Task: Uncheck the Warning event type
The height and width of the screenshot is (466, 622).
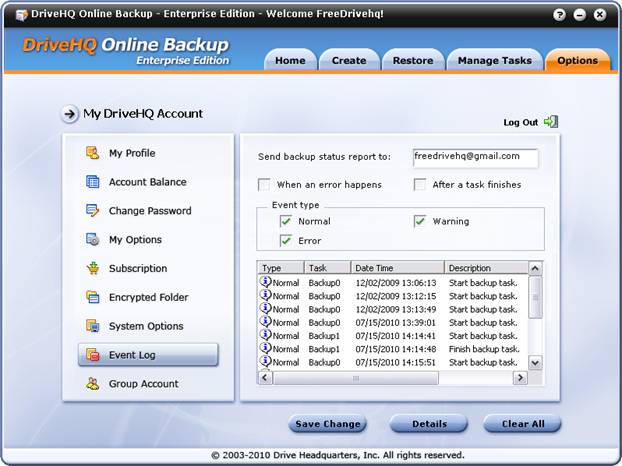Action: (420, 221)
